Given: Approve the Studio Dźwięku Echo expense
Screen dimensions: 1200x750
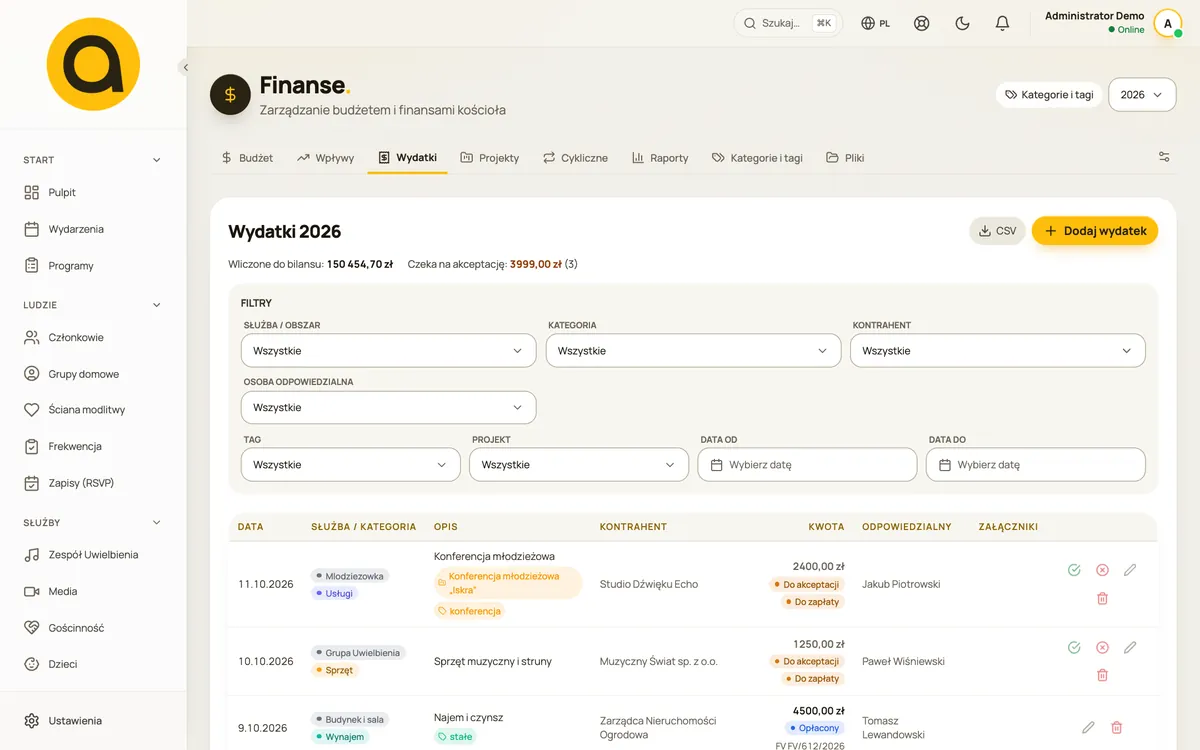Looking at the screenshot, I should pyautogui.click(x=1074, y=570).
